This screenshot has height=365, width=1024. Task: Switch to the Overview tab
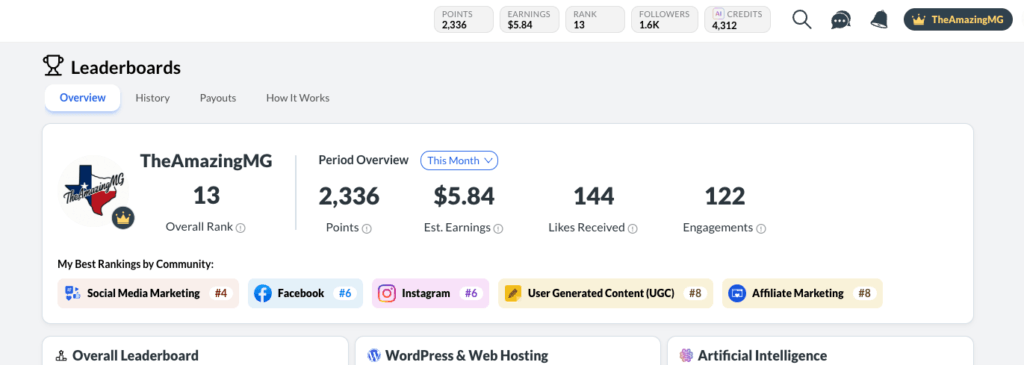(82, 98)
